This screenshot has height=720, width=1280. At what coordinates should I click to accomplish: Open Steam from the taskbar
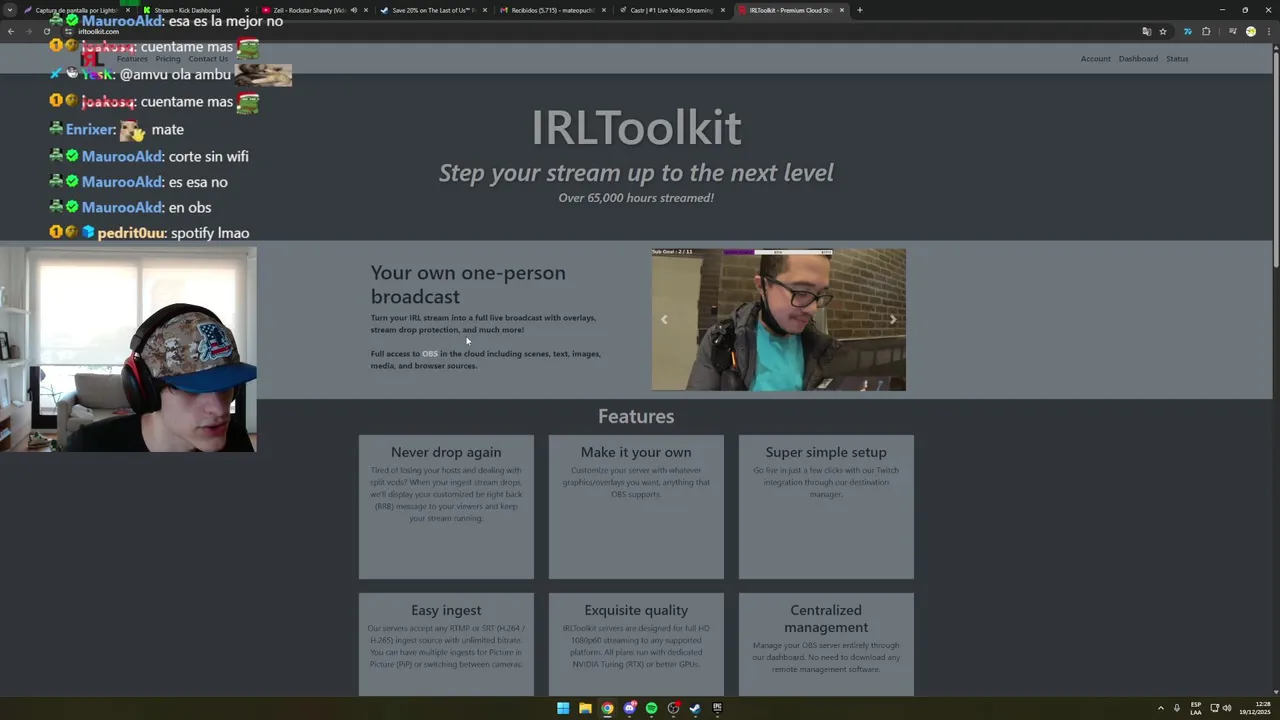coord(695,708)
